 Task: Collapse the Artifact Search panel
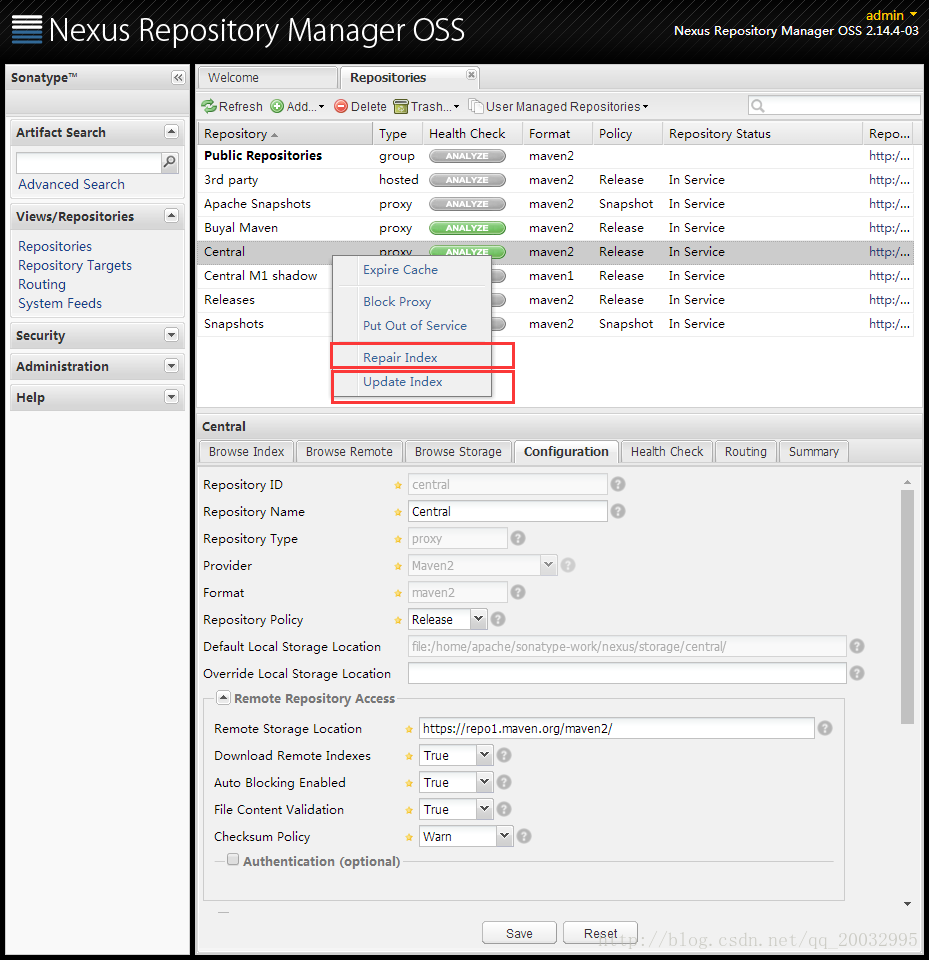click(x=171, y=132)
